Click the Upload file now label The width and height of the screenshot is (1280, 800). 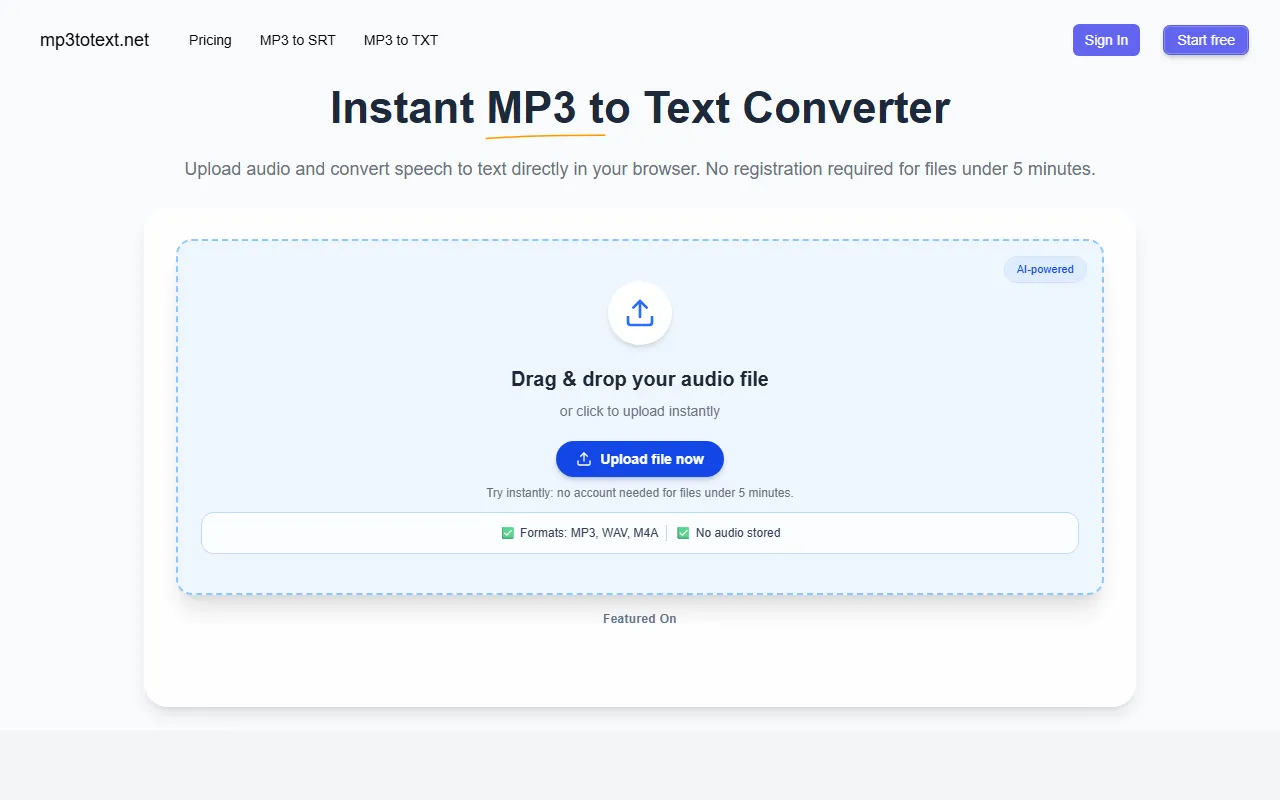point(652,459)
